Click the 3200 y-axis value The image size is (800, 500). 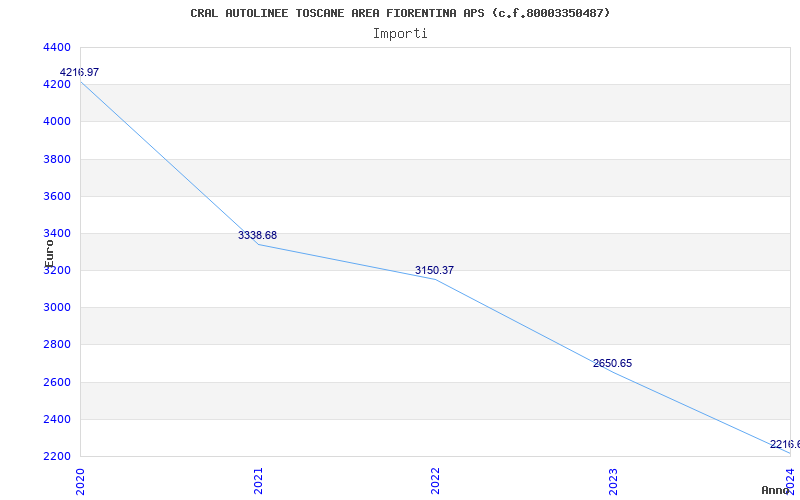58,271
